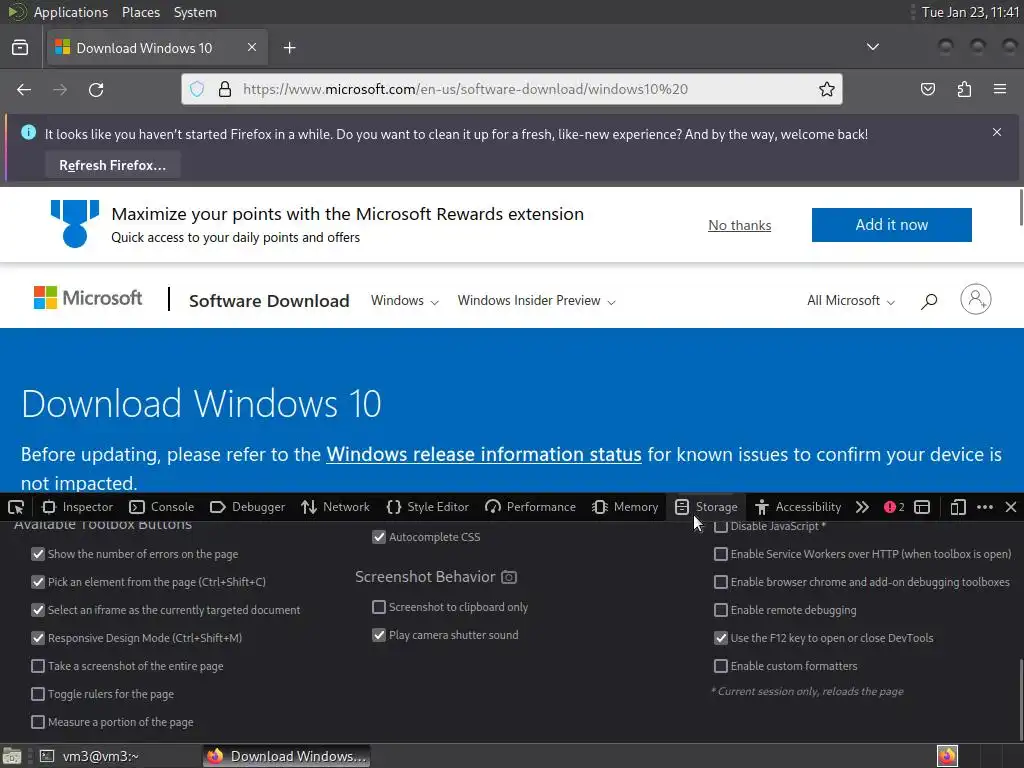Open the Microsoft account sign-in icon
This screenshot has height=768, width=1024.
pyautogui.click(x=976, y=299)
